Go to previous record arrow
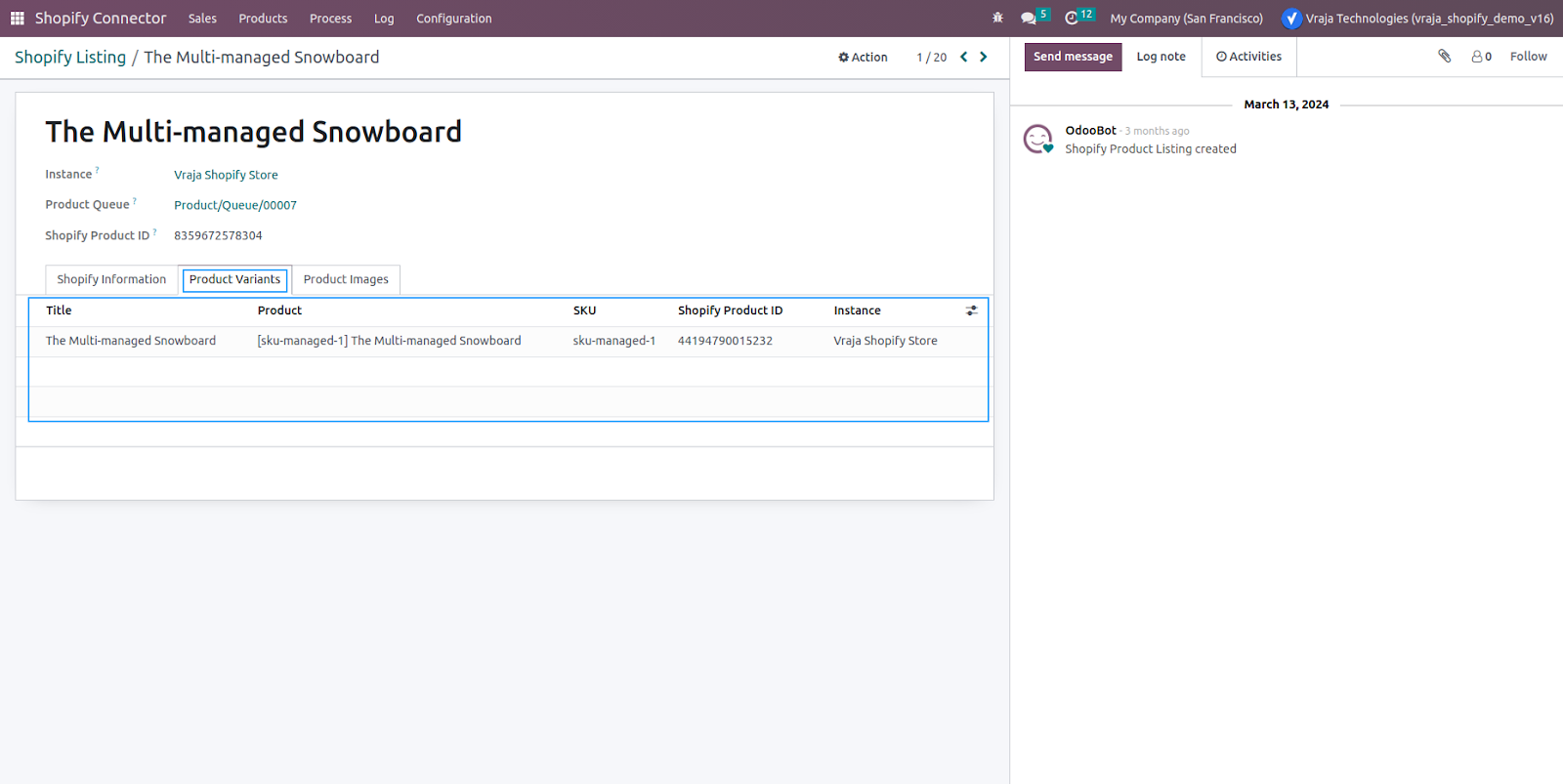The width and height of the screenshot is (1563, 784). click(x=963, y=57)
